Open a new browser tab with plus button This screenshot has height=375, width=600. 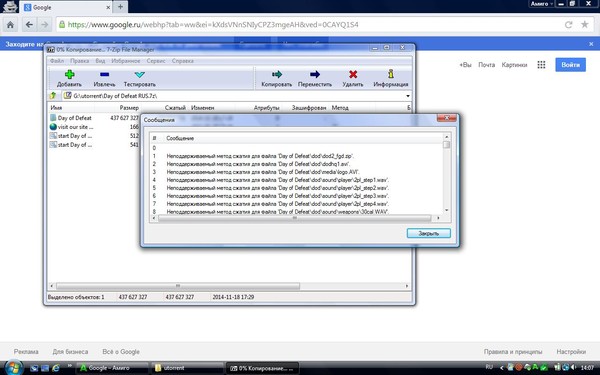pyautogui.click(x=120, y=7)
